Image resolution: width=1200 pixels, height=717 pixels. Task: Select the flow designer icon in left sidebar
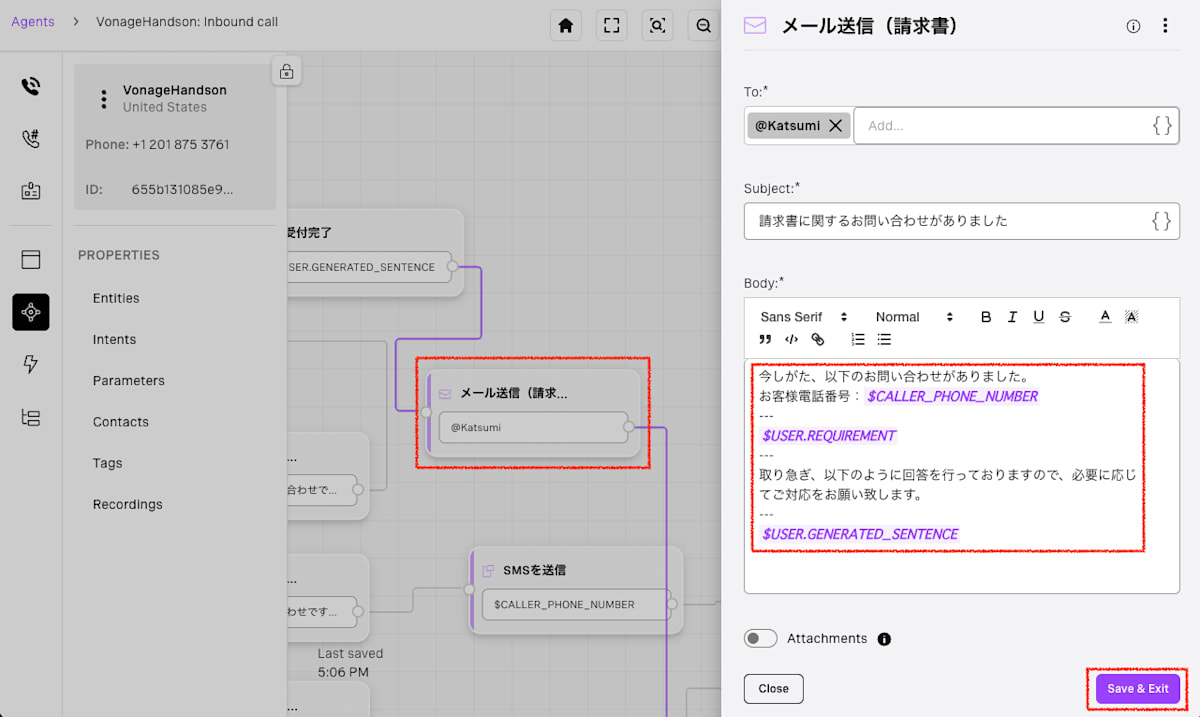[x=31, y=312]
